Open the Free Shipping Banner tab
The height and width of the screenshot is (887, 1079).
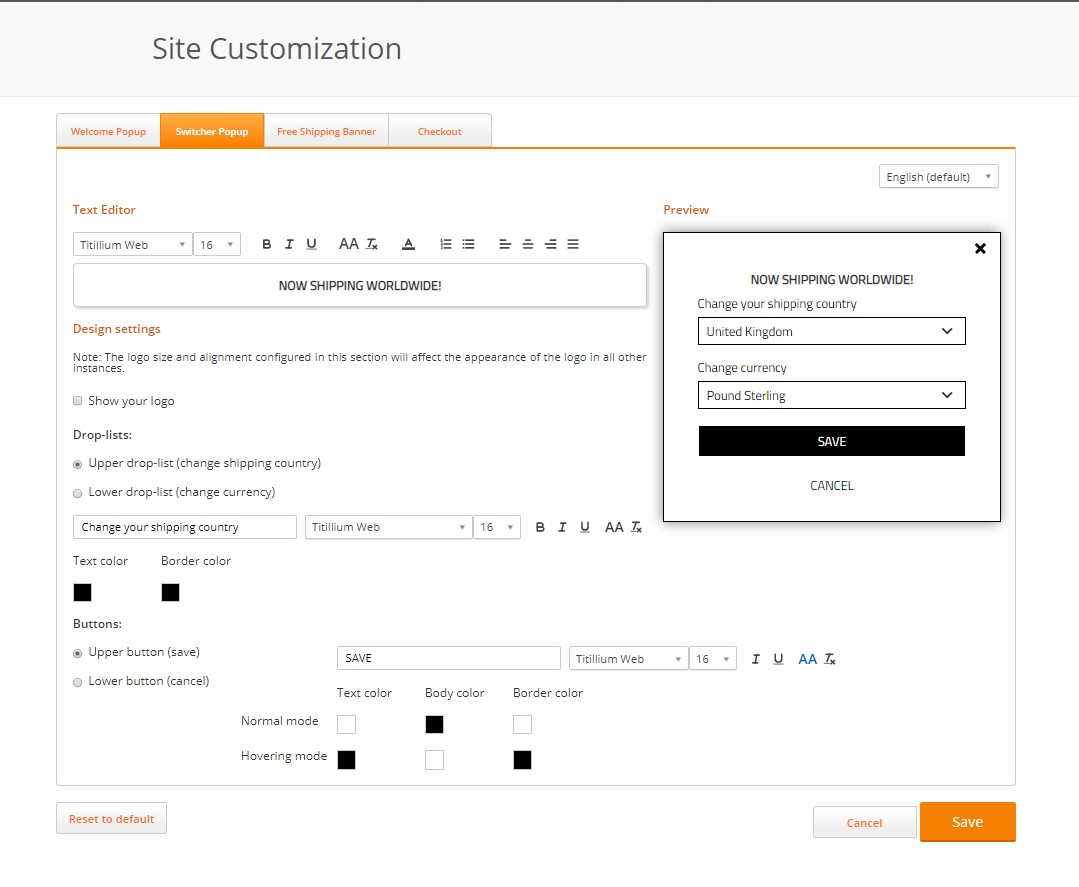(326, 131)
